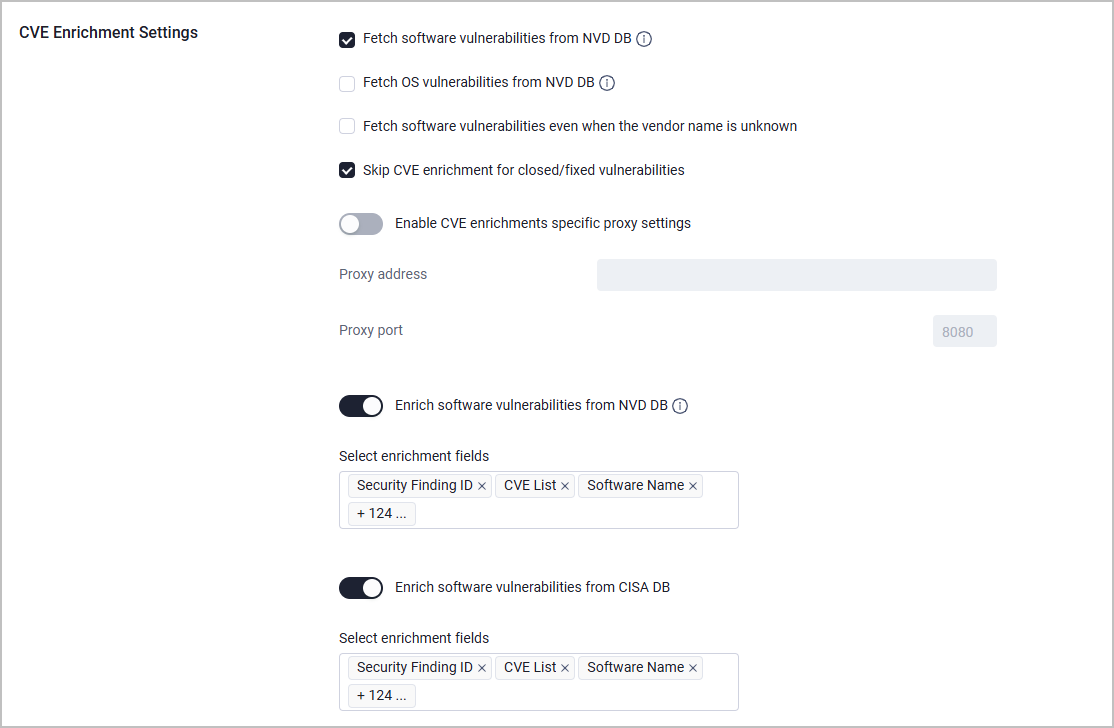1114x728 pixels.
Task: Check fetch vulnerabilities when vendor name unknown
Action: [347, 126]
